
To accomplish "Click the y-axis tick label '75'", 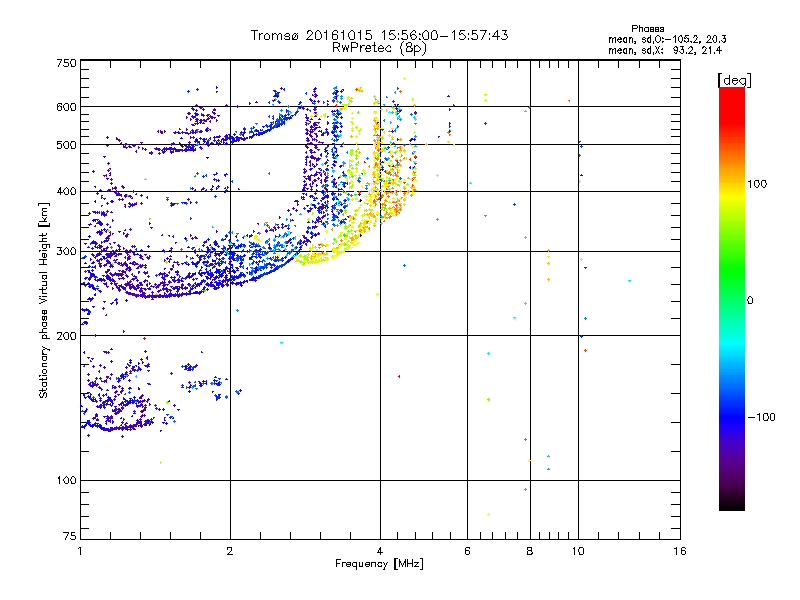I will point(70,536).
